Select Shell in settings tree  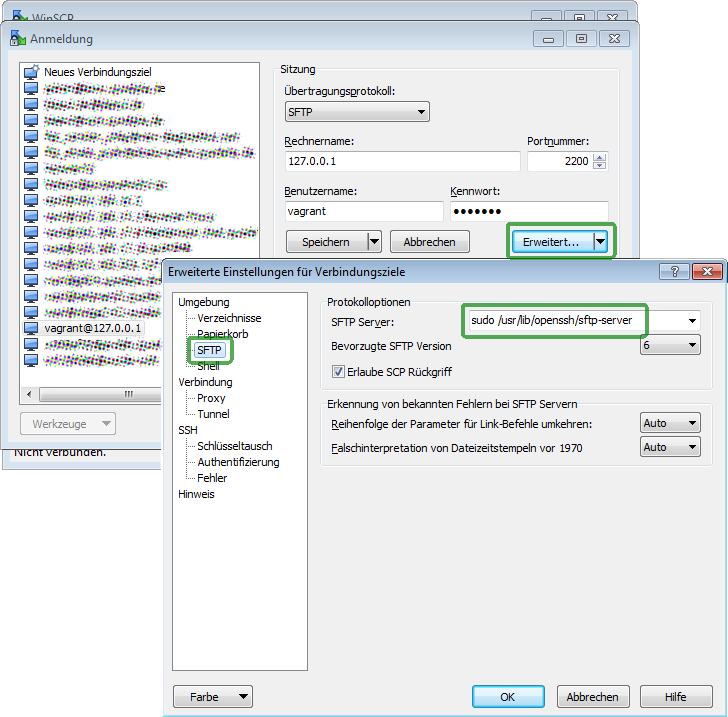208,366
